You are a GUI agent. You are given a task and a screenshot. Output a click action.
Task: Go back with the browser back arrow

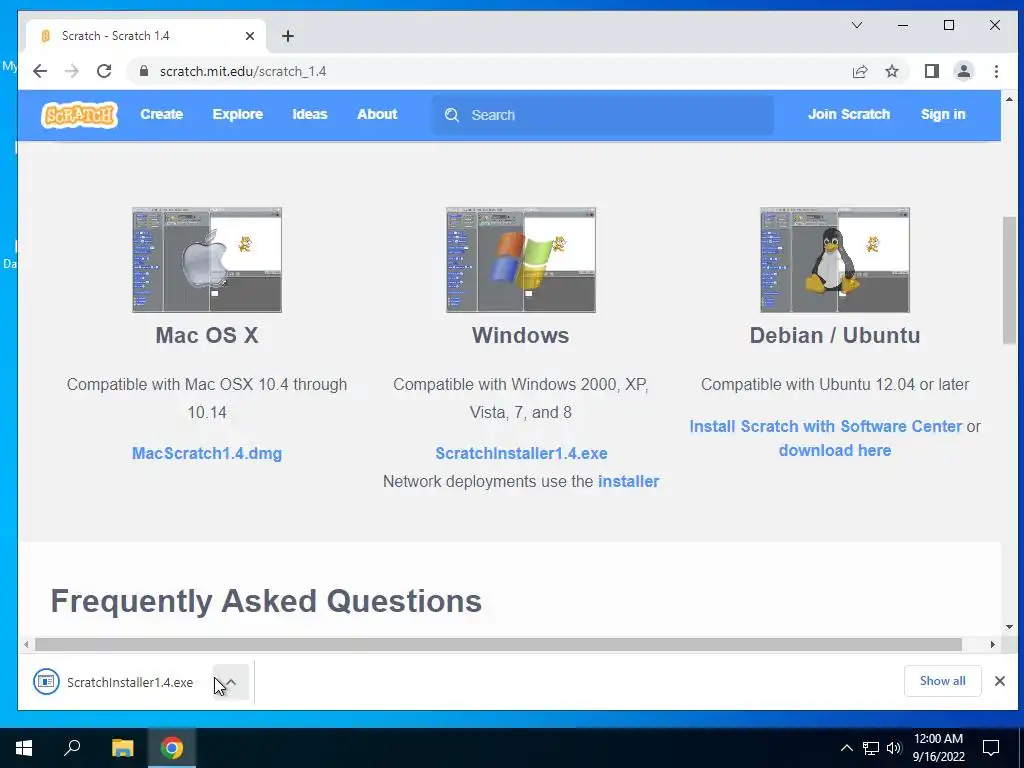[x=40, y=71]
